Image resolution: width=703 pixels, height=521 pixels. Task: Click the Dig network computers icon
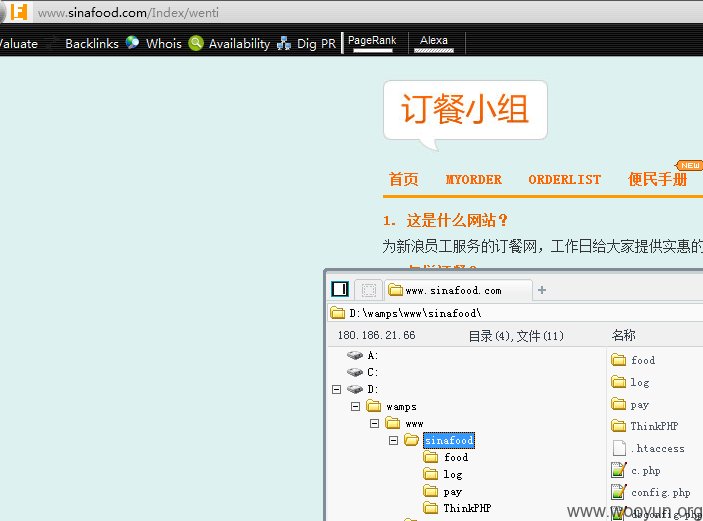[x=283, y=43]
